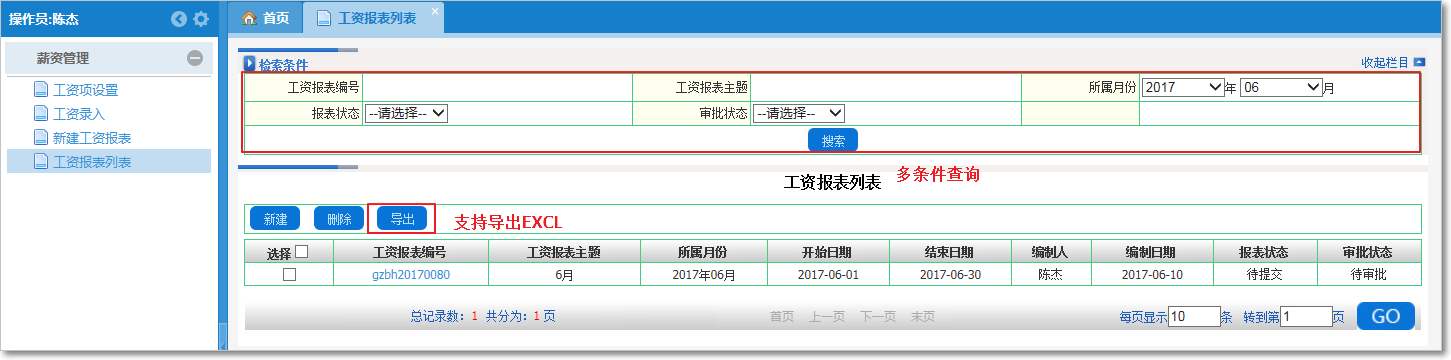Open 工资录入 in the sidebar

click(79, 114)
